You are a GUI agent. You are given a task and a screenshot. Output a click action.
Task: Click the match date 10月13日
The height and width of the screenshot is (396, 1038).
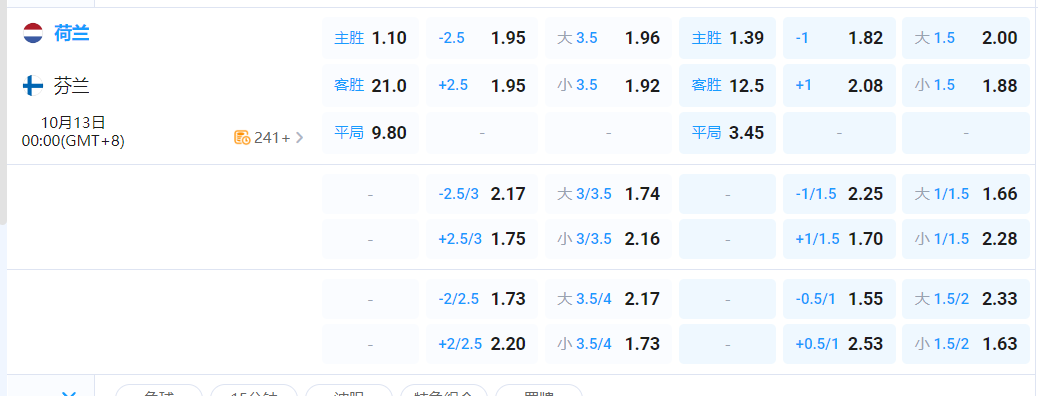[x=73, y=123]
